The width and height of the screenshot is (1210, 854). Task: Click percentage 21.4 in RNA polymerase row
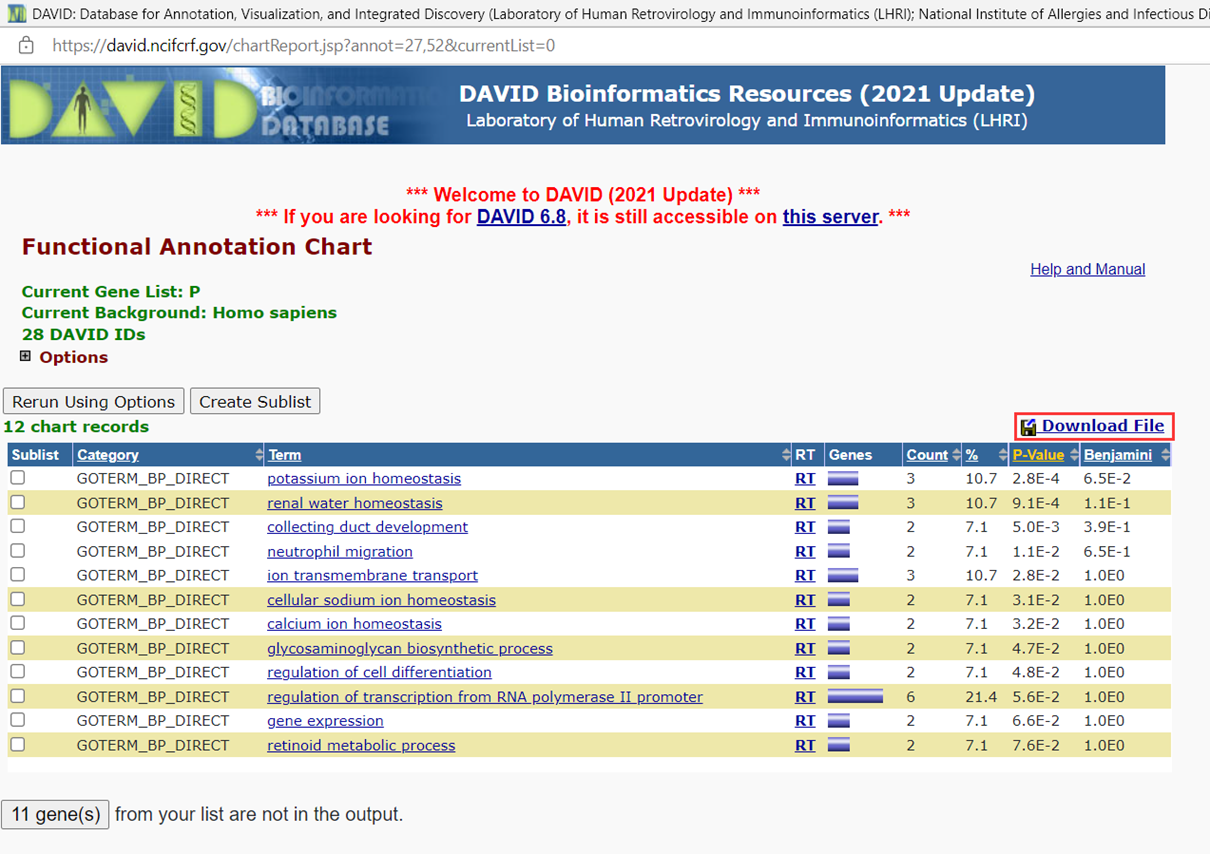tap(981, 697)
